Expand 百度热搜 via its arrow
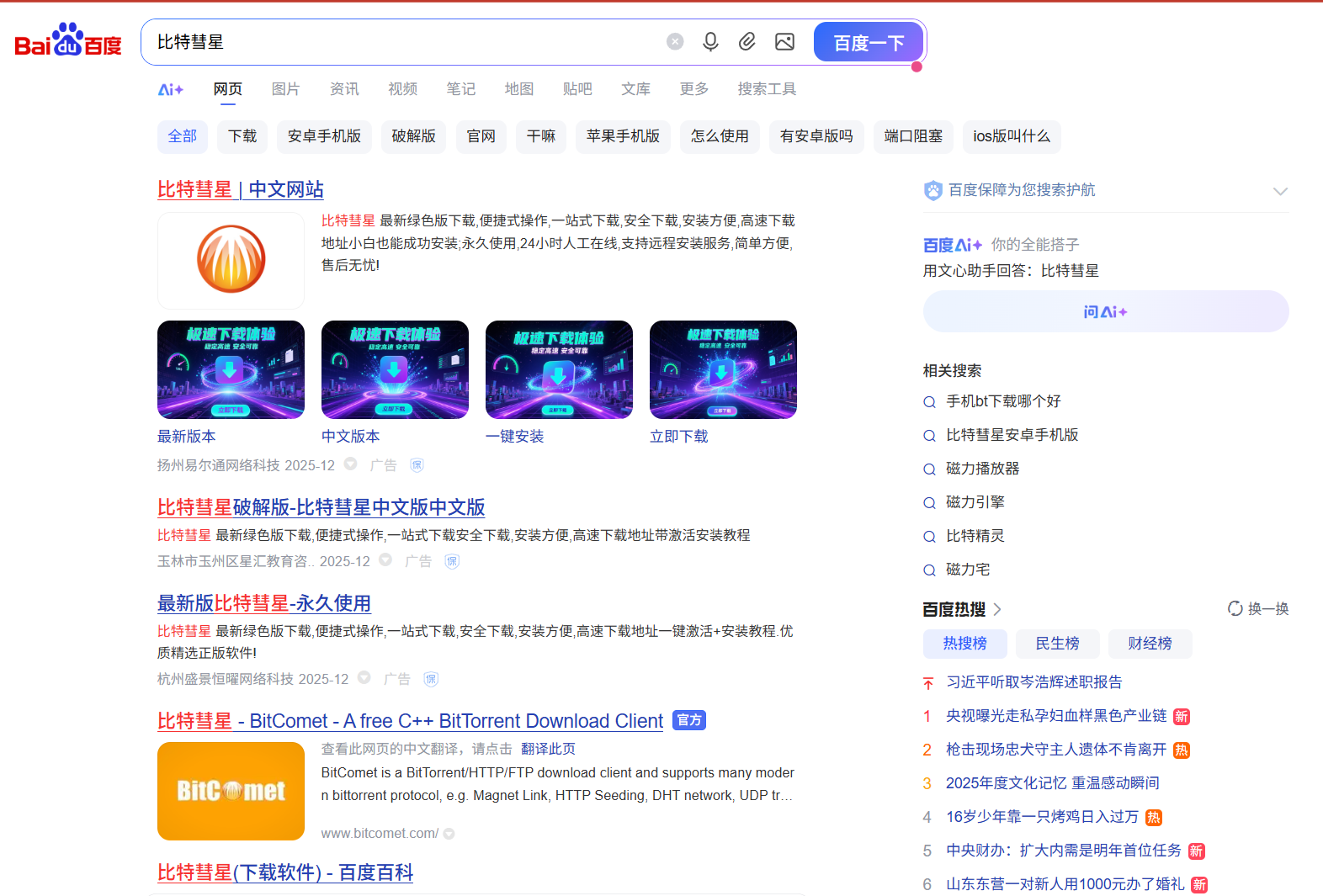This screenshot has height=896, width=1323. tap(997, 609)
